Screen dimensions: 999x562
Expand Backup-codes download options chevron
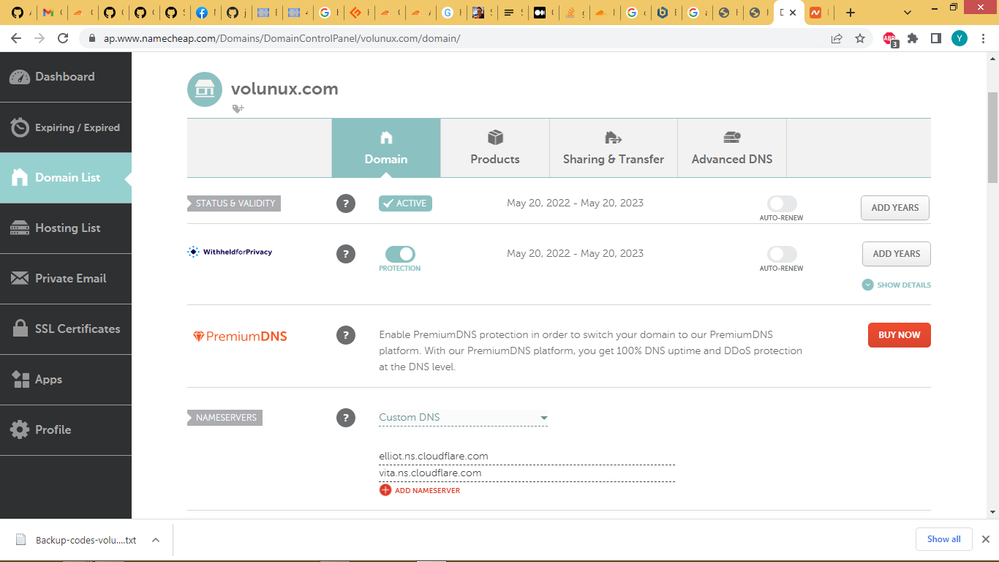(x=155, y=540)
